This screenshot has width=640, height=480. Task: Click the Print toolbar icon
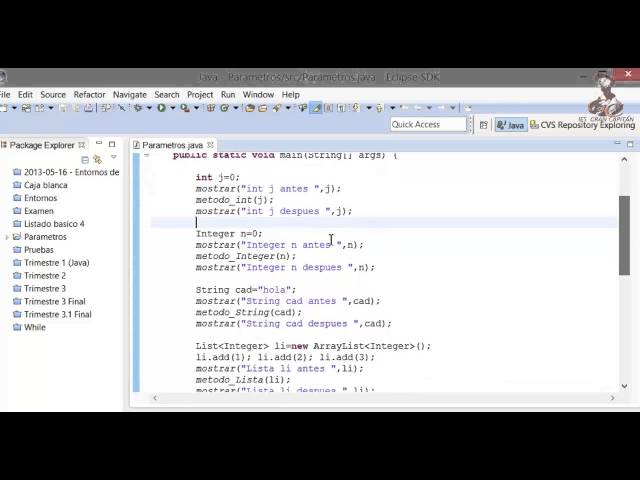point(89,108)
